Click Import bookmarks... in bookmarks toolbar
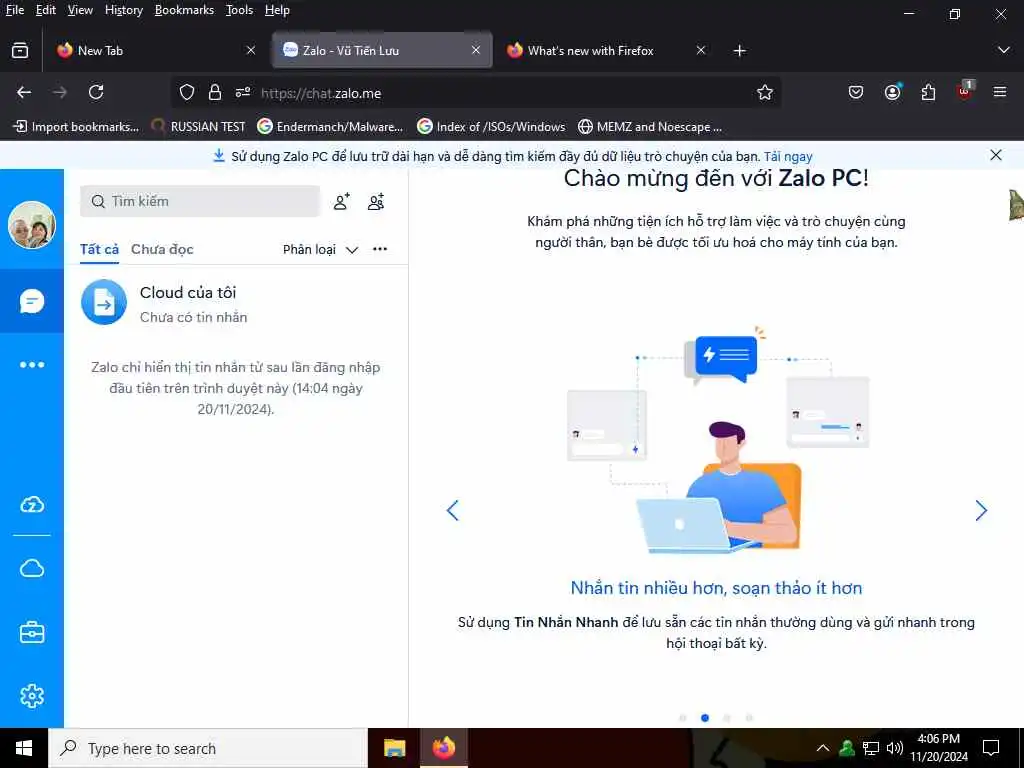The width and height of the screenshot is (1024, 768). 76,127
